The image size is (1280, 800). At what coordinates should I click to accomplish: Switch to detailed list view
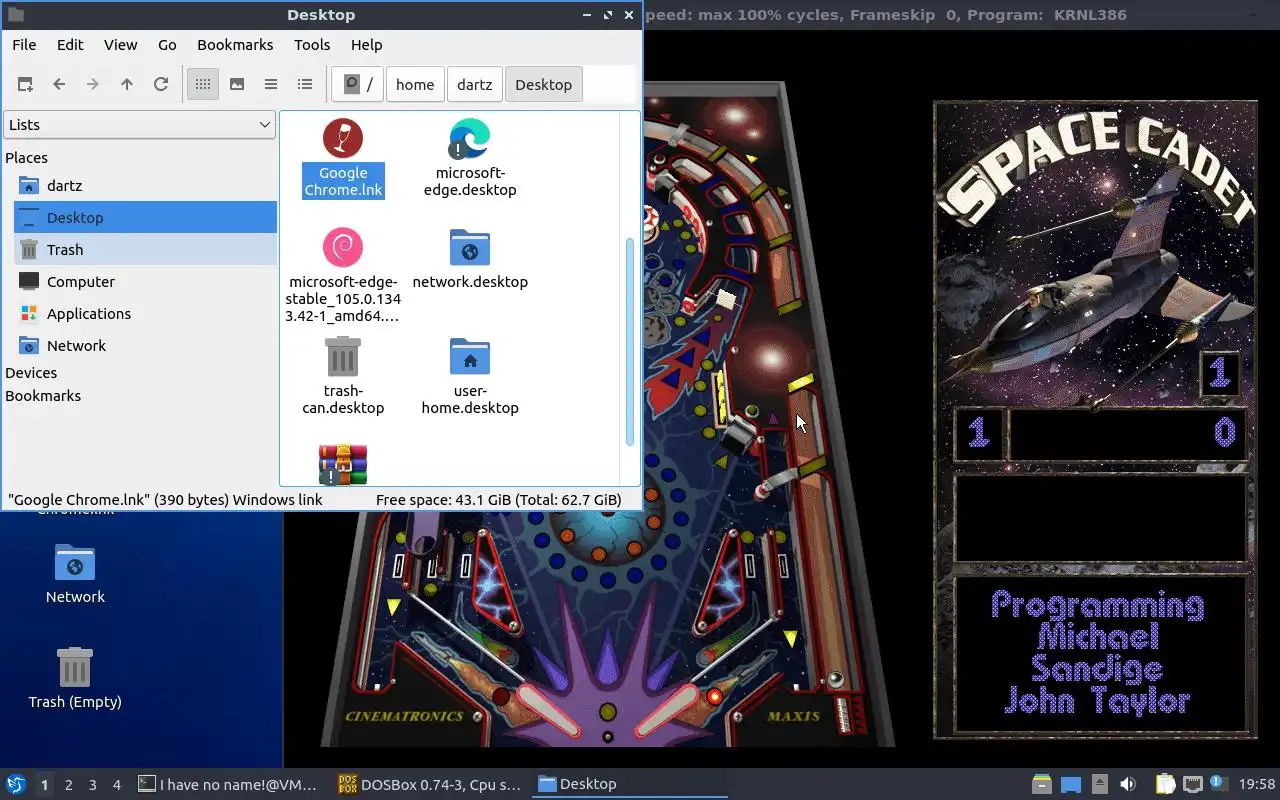click(x=305, y=85)
